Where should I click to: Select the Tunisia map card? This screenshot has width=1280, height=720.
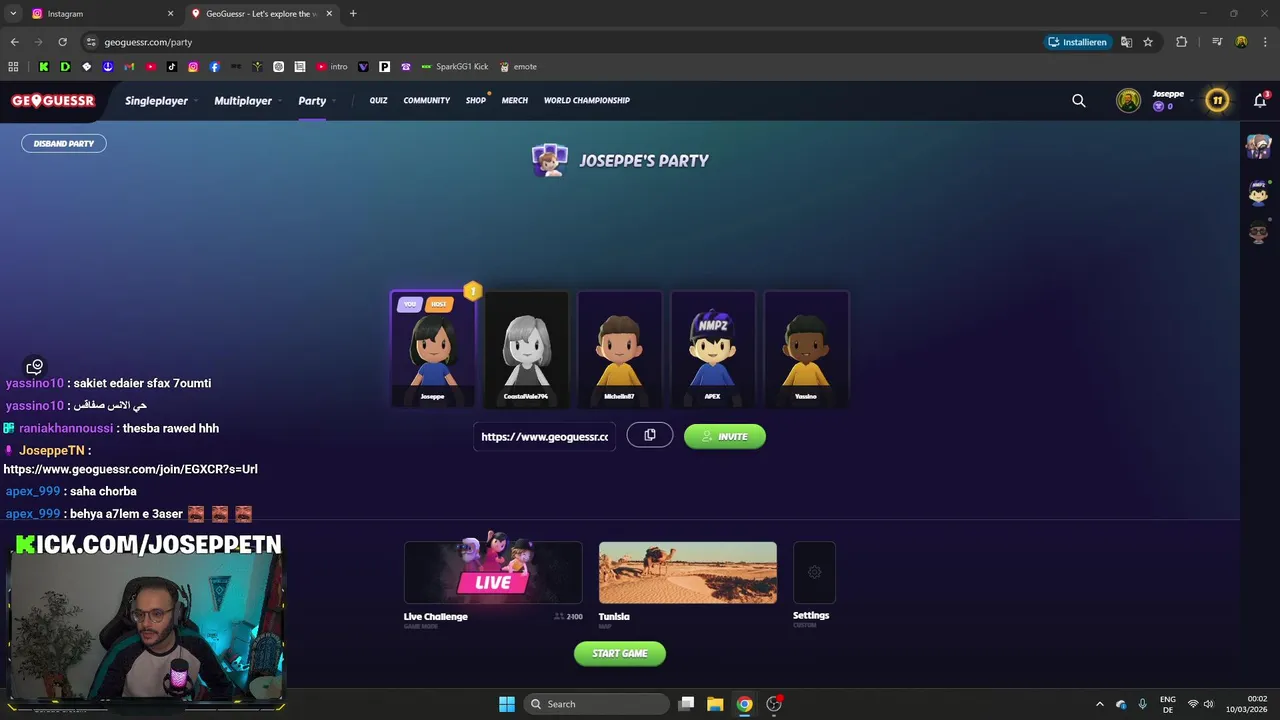[688, 573]
